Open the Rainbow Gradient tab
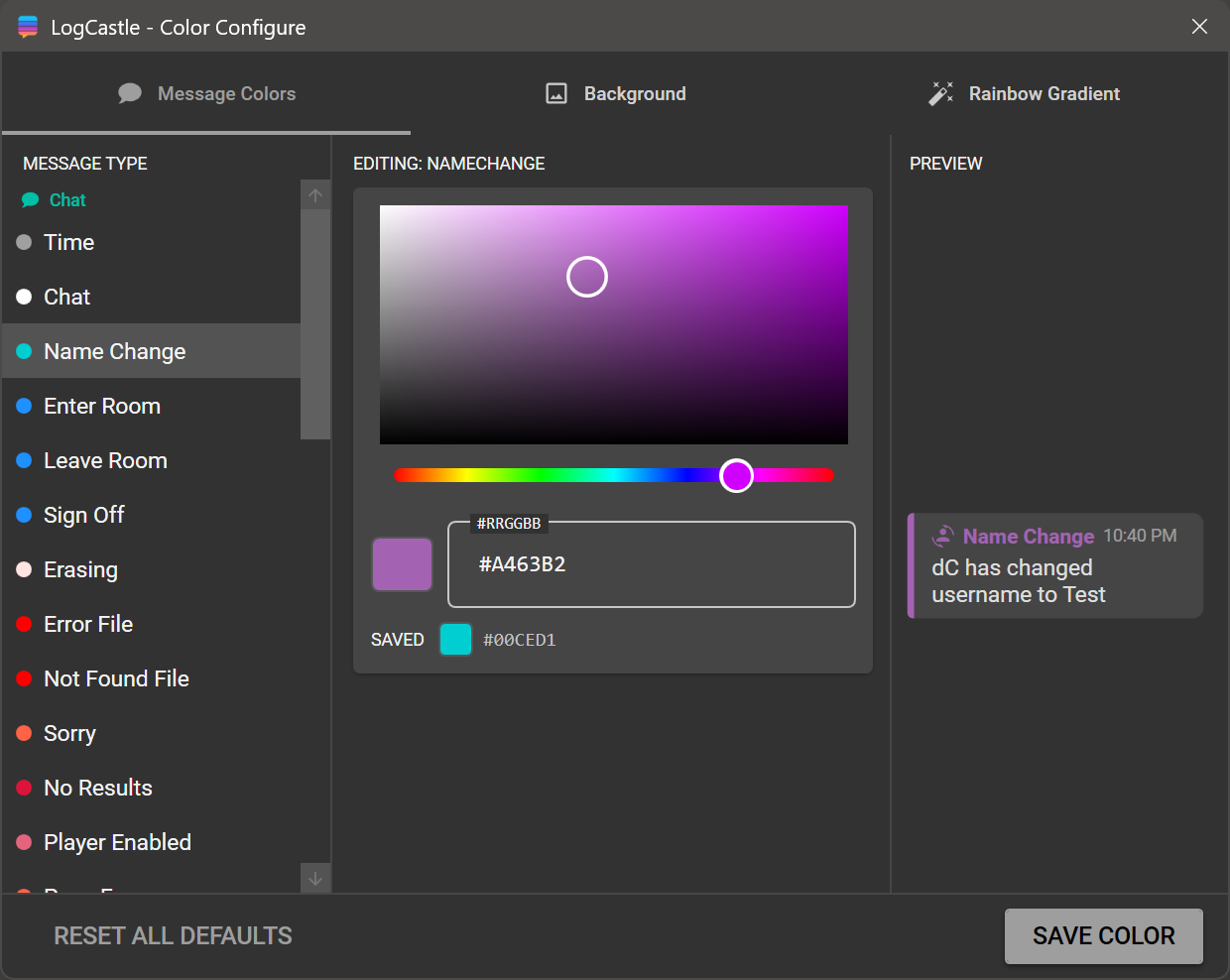1230x980 pixels. 1024,92
